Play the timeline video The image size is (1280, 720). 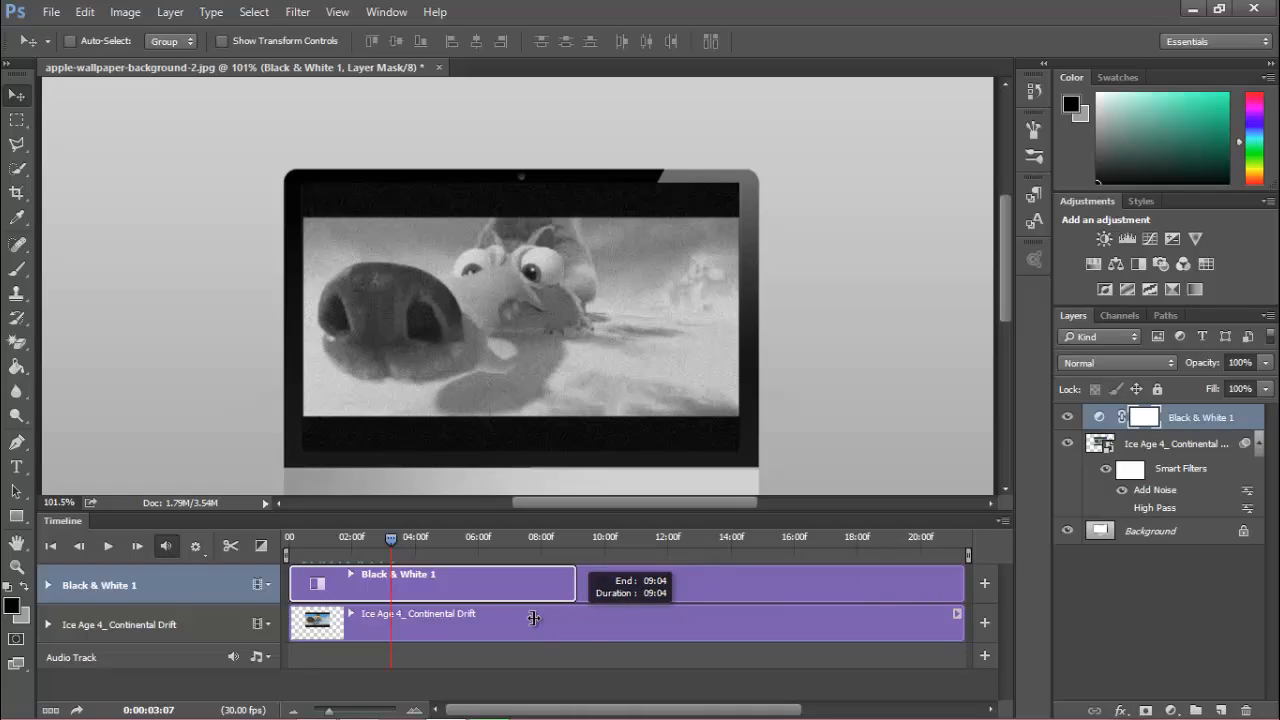pos(108,546)
